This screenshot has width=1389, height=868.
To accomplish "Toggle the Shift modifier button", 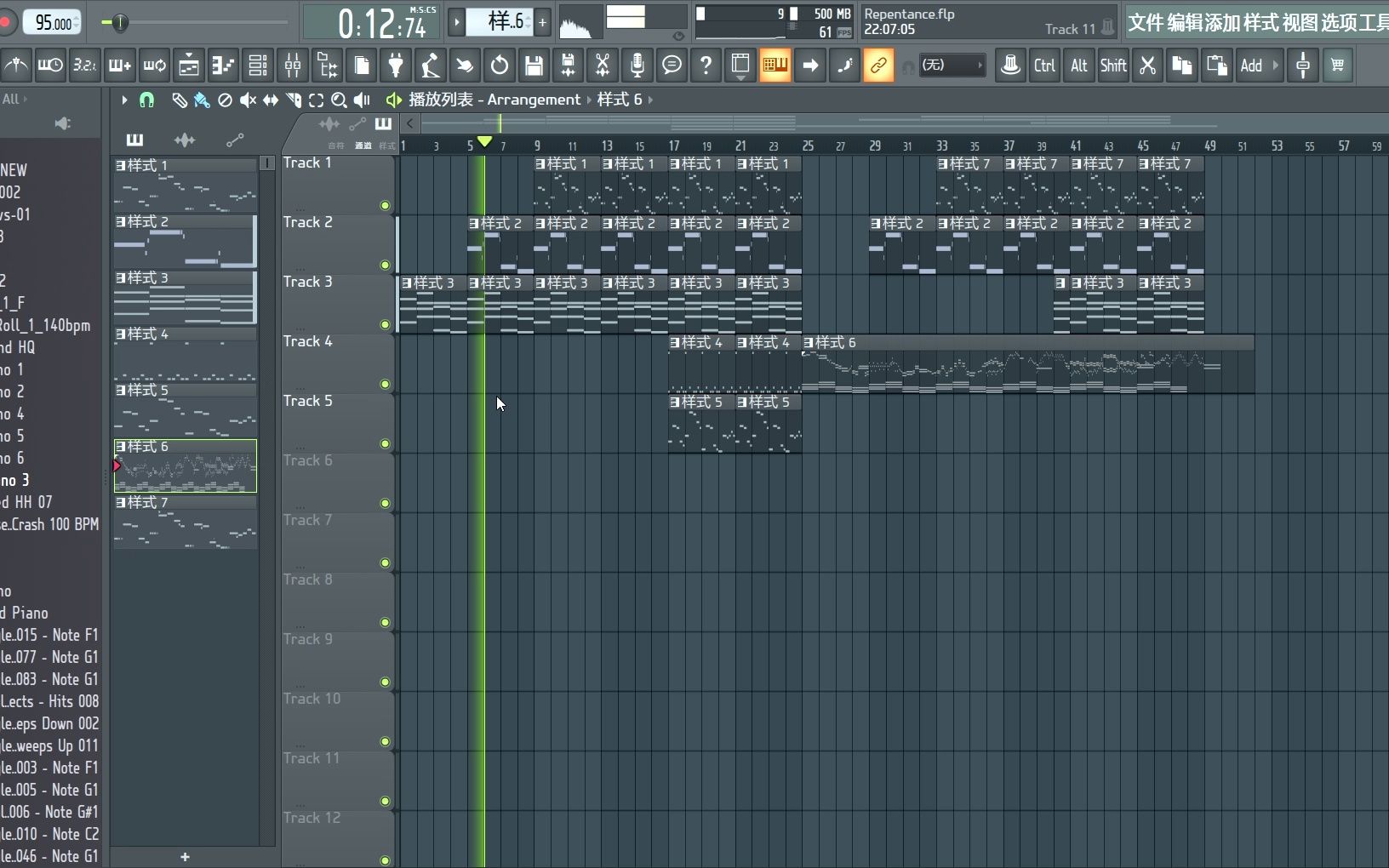I will point(1113,66).
